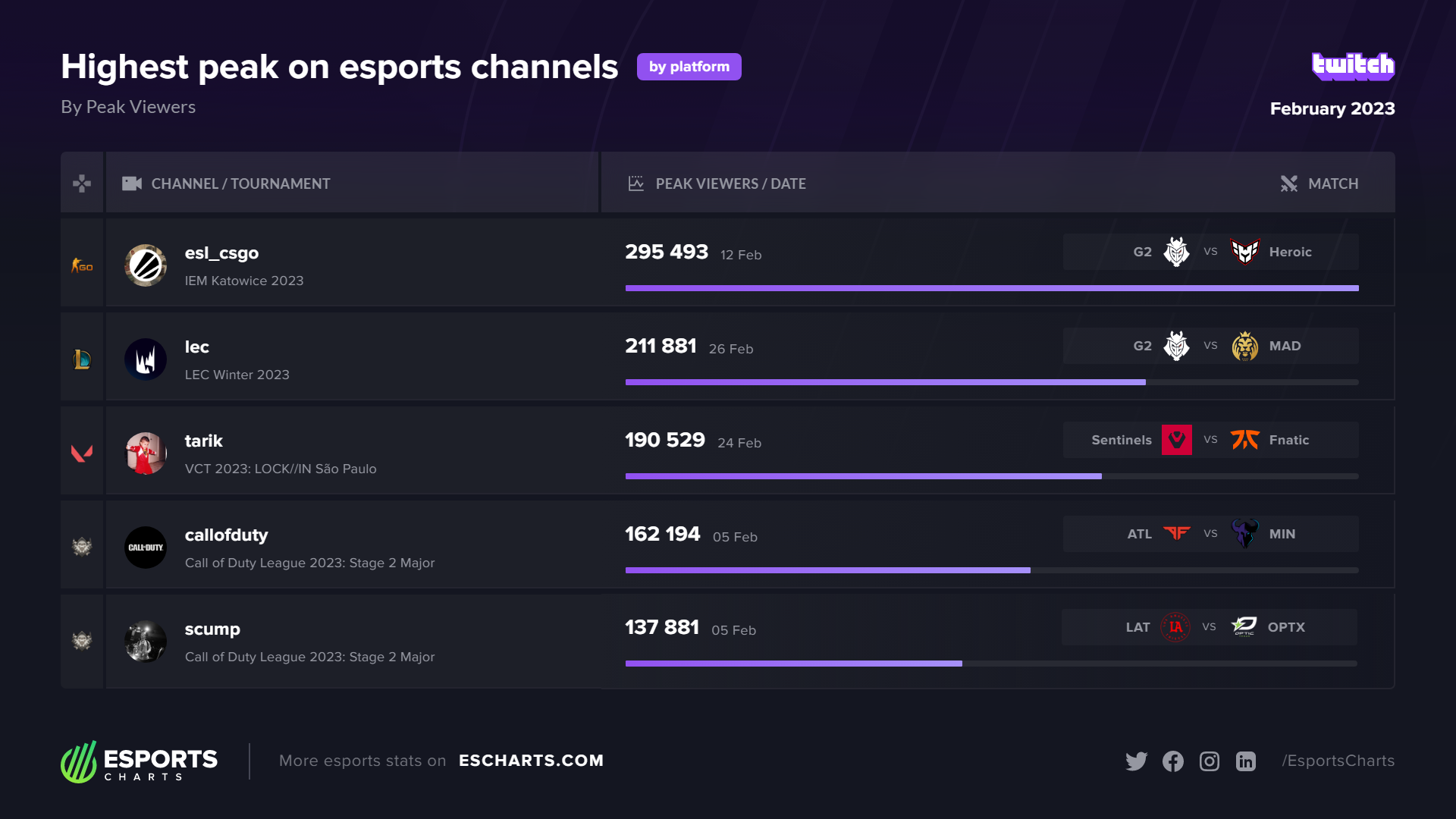1456x819 pixels.
Task: Select the CS:GO game icon beside esl_csgo
Action: click(82, 265)
